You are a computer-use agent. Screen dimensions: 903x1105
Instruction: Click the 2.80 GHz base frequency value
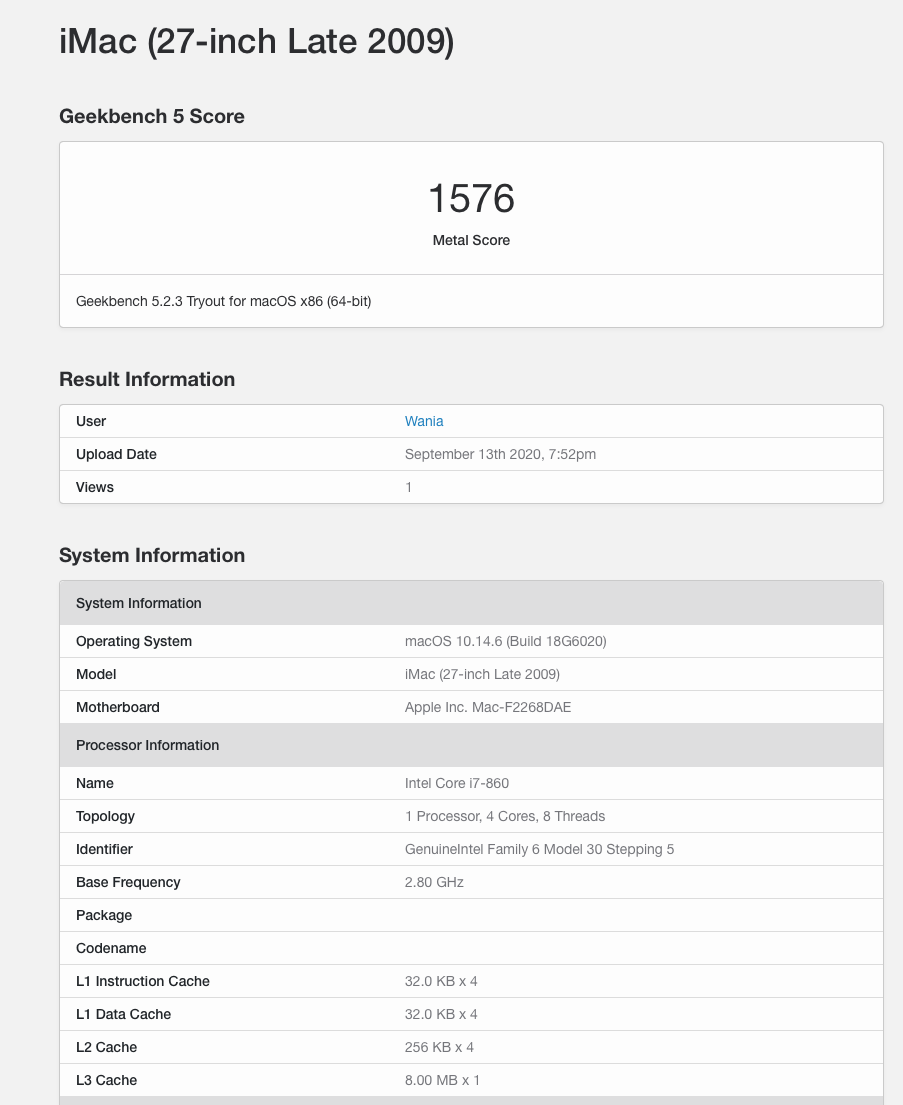click(434, 882)
